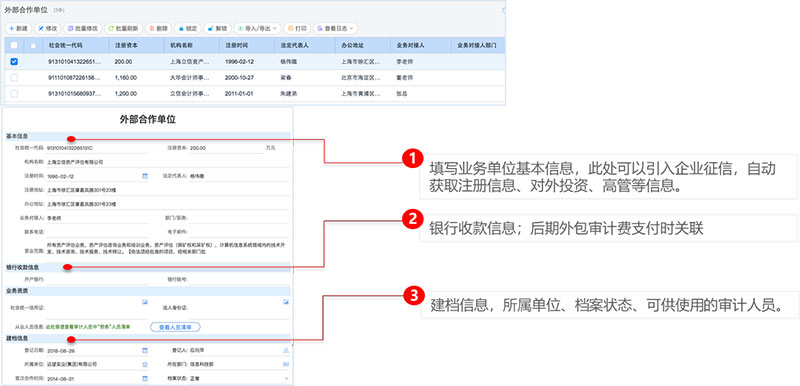
Task: Click the 上海市徐汇区… address cell in table
Action: [x=361, y=62]
